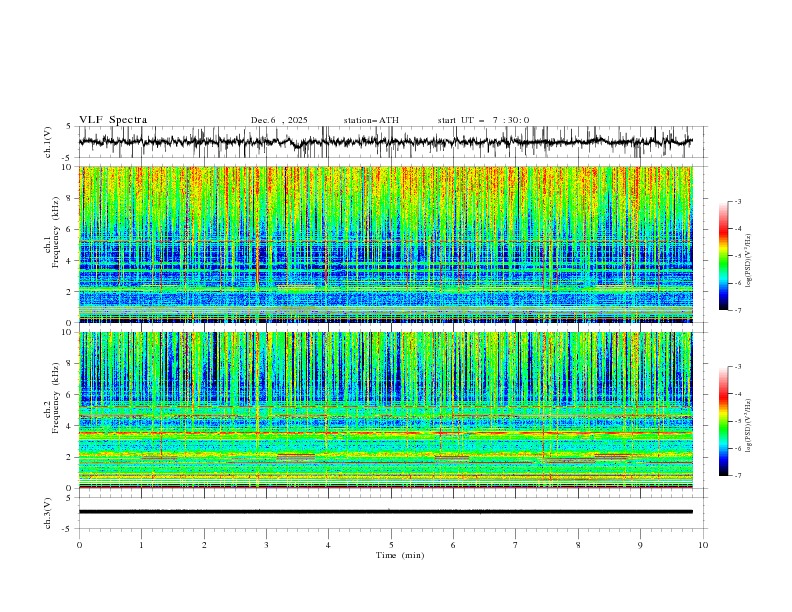
Task: Click the "VLF Spectra" title text
Action: (x=113, y=120)
